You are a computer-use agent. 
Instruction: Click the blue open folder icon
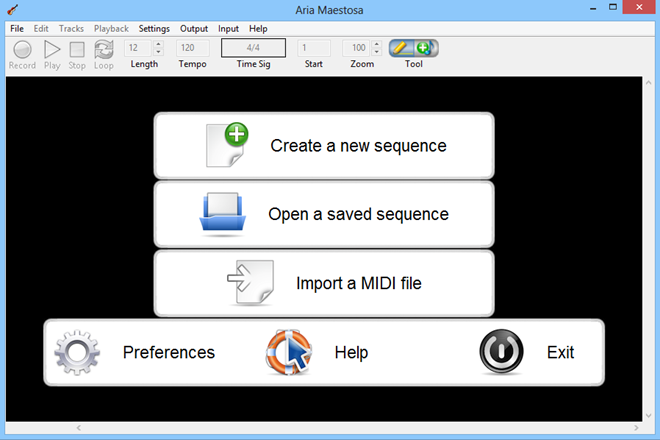pos(223,213)
